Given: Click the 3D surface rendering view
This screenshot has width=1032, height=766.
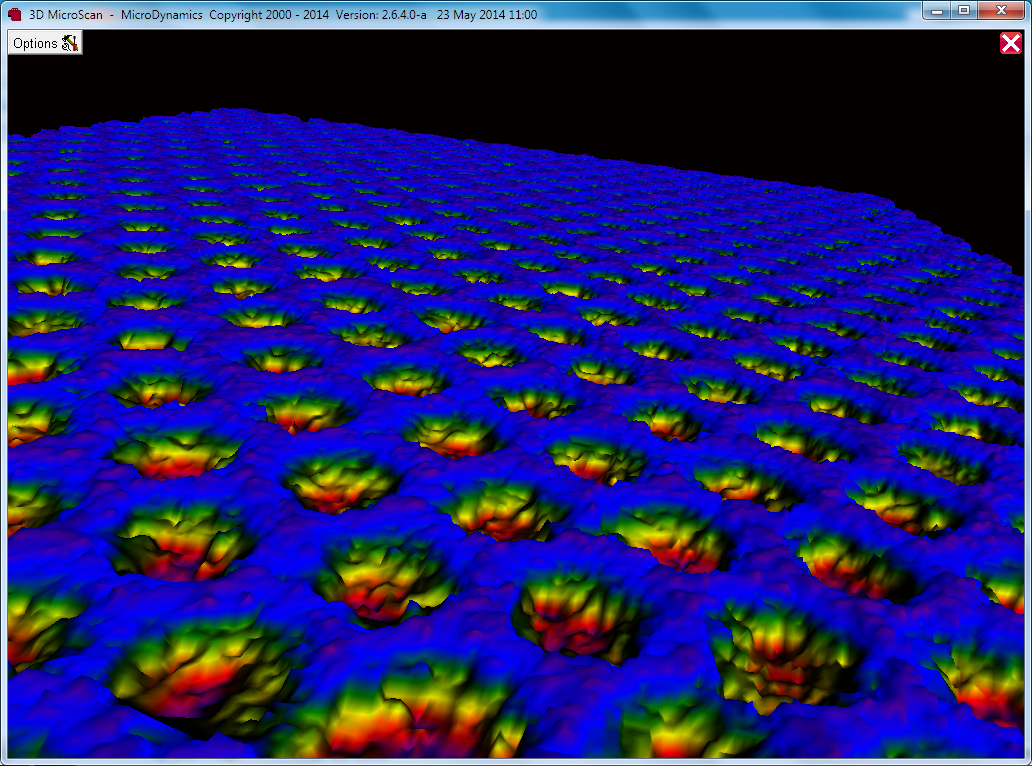Looking at the screenshot, I should (516, 395).
